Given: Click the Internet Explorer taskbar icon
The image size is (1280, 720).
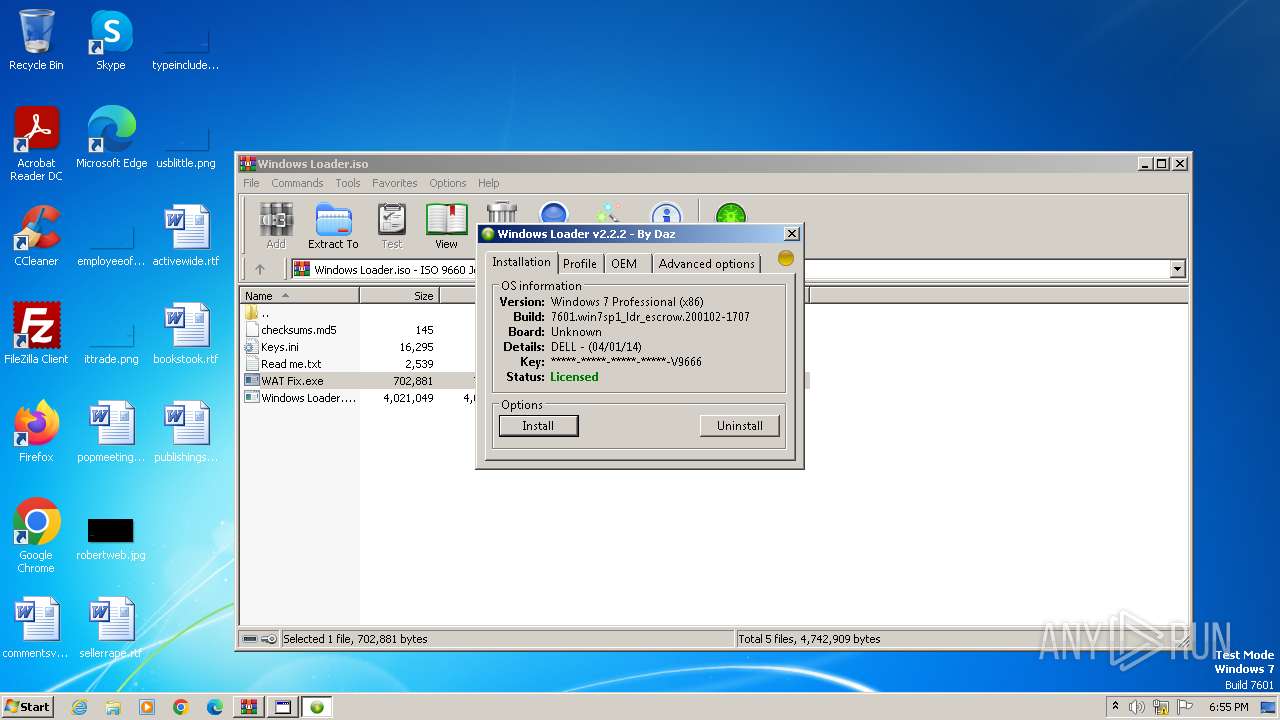Looking at the screenshot, I should coord(80,707).
